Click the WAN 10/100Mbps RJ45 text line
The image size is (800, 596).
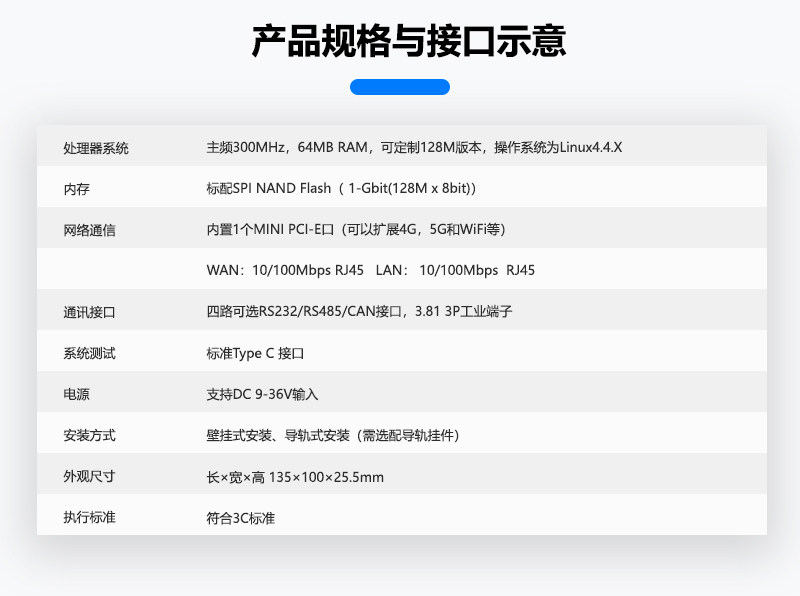click(370, 271)
